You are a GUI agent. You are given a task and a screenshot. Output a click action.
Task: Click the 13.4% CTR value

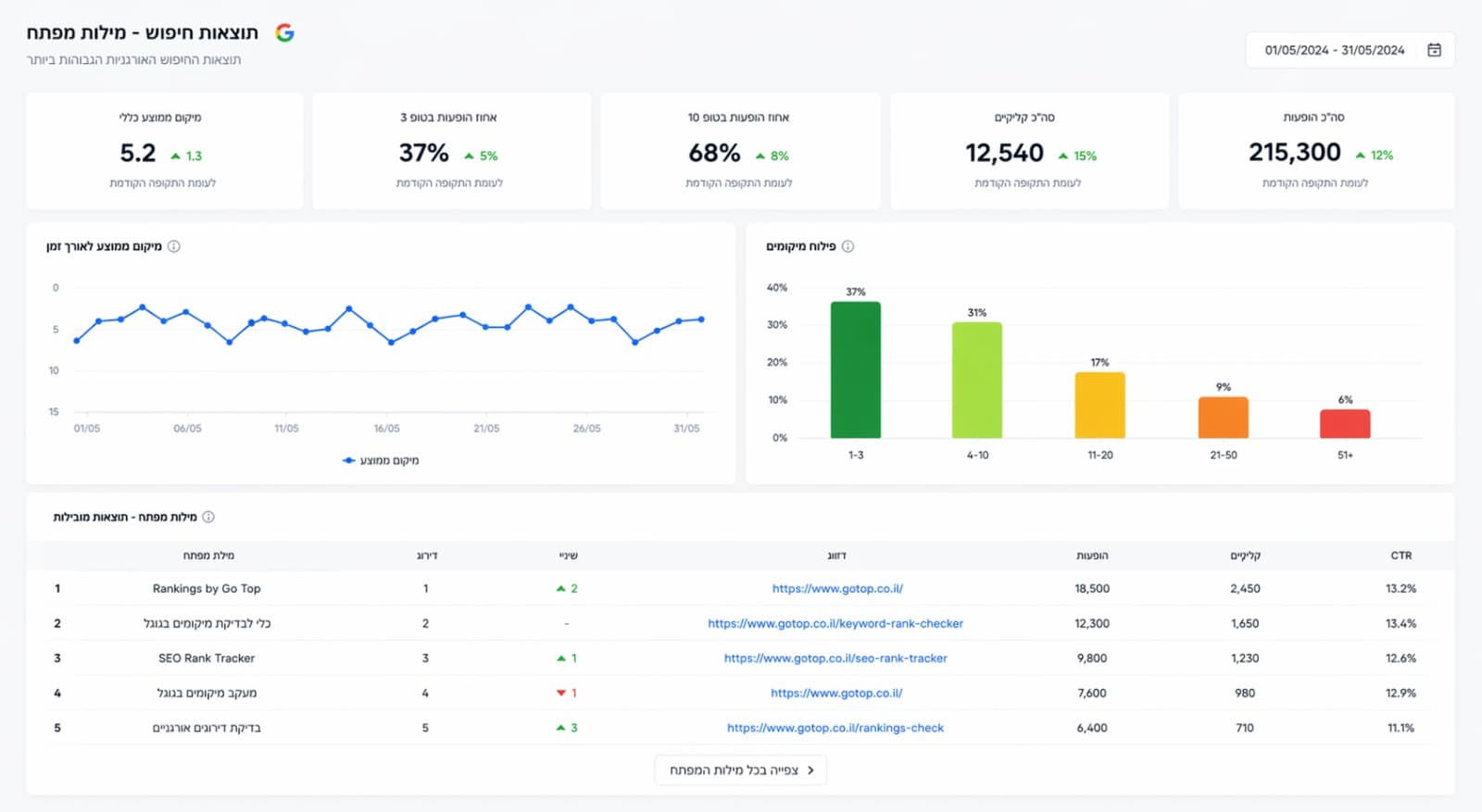pyautogui.click(x=1400, y=623)
